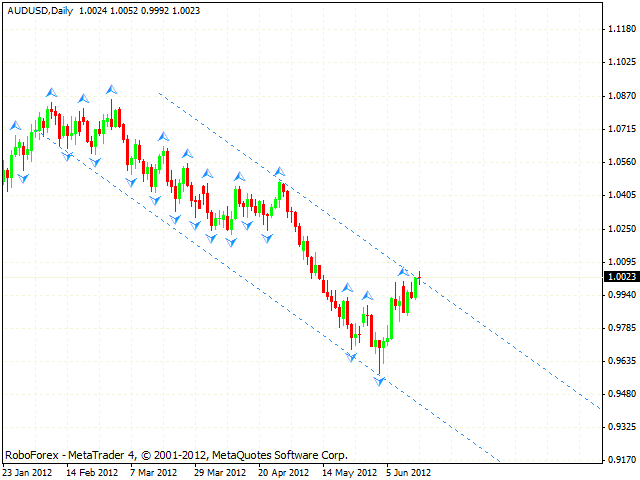Click the 1.0405 price axis label
The width and height of the screenshot is (640, 480).
click(x=620, y=195)
